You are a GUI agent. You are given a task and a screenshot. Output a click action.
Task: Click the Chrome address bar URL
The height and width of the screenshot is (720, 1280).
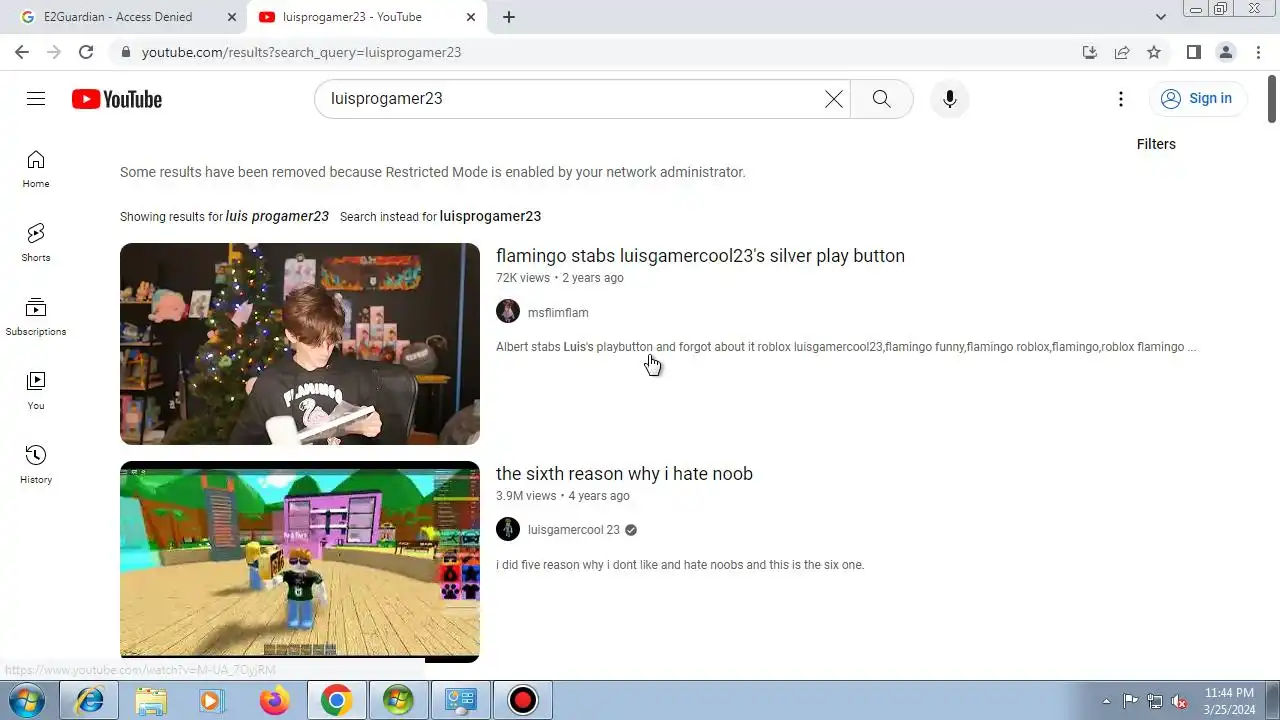(x=301, y=52)
